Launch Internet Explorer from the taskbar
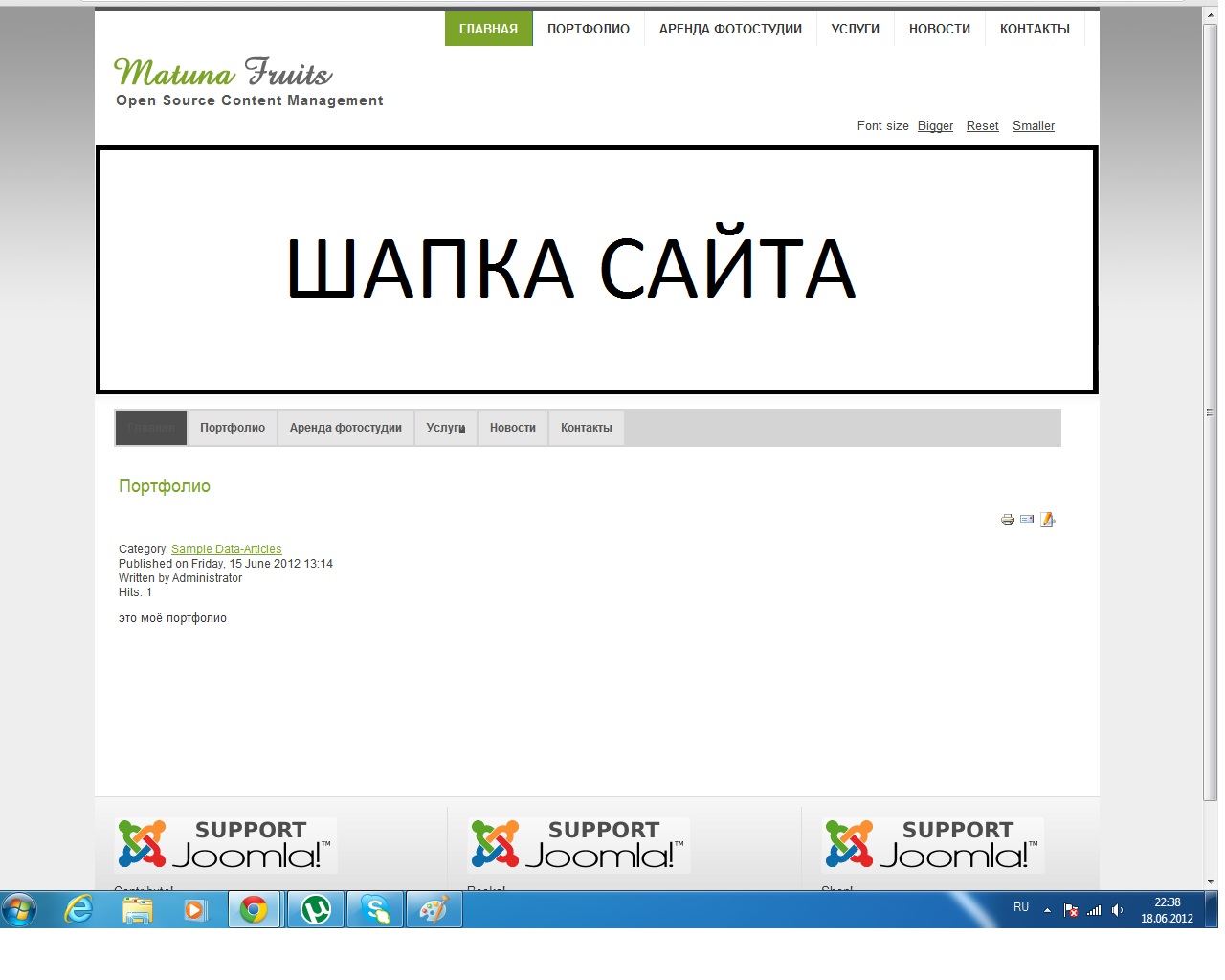 pos(78,909)
